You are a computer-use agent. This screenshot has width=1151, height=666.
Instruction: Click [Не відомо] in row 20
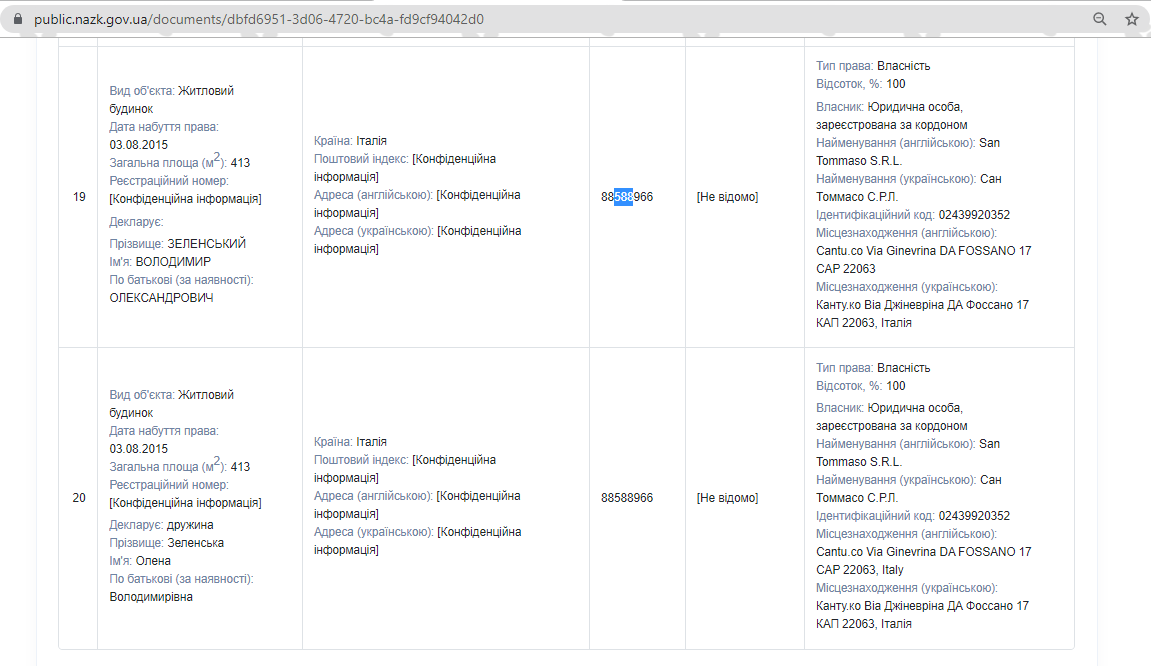(x=727, y=498)
